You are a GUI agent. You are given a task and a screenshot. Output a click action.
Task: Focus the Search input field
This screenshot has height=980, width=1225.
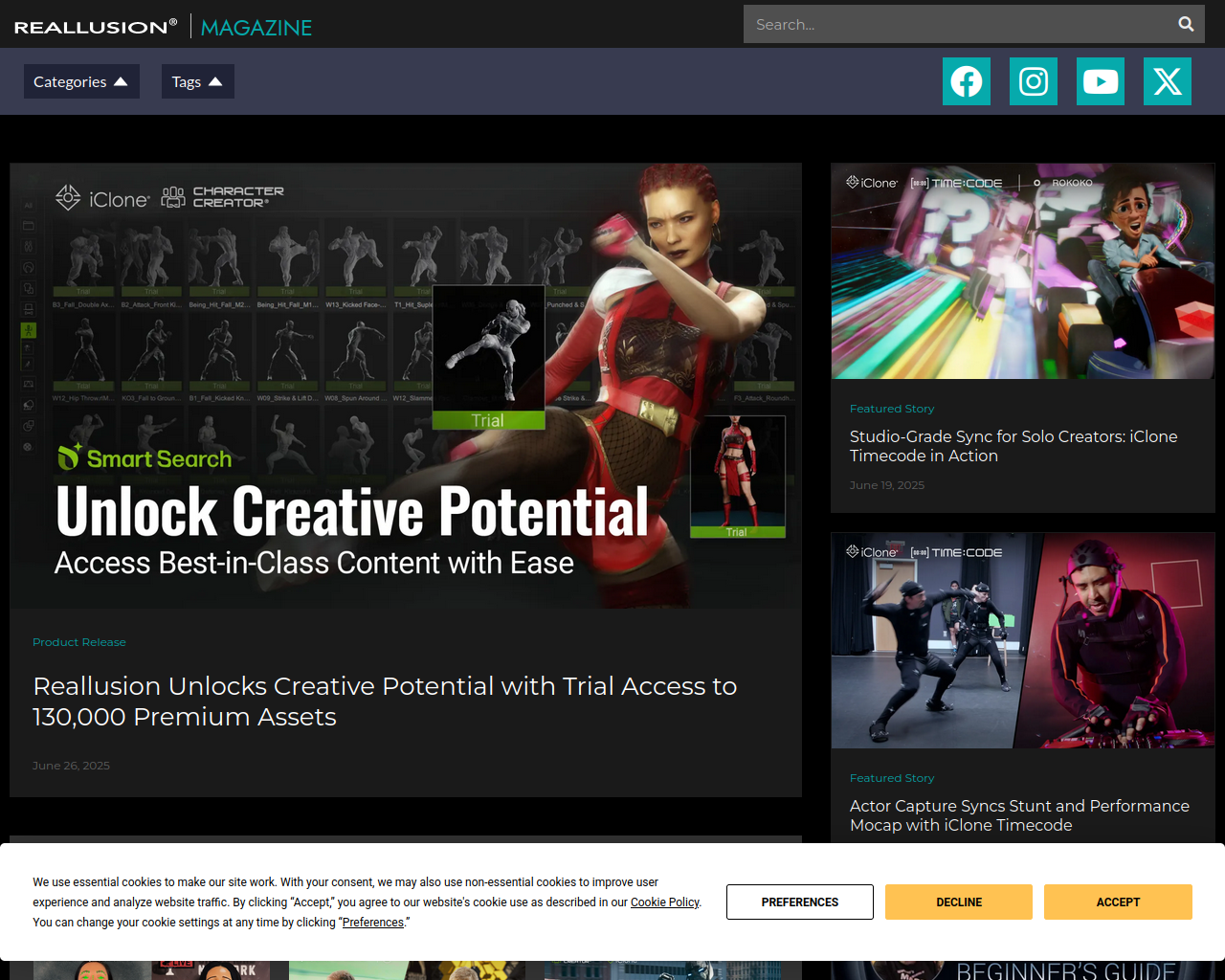(957, 24)
